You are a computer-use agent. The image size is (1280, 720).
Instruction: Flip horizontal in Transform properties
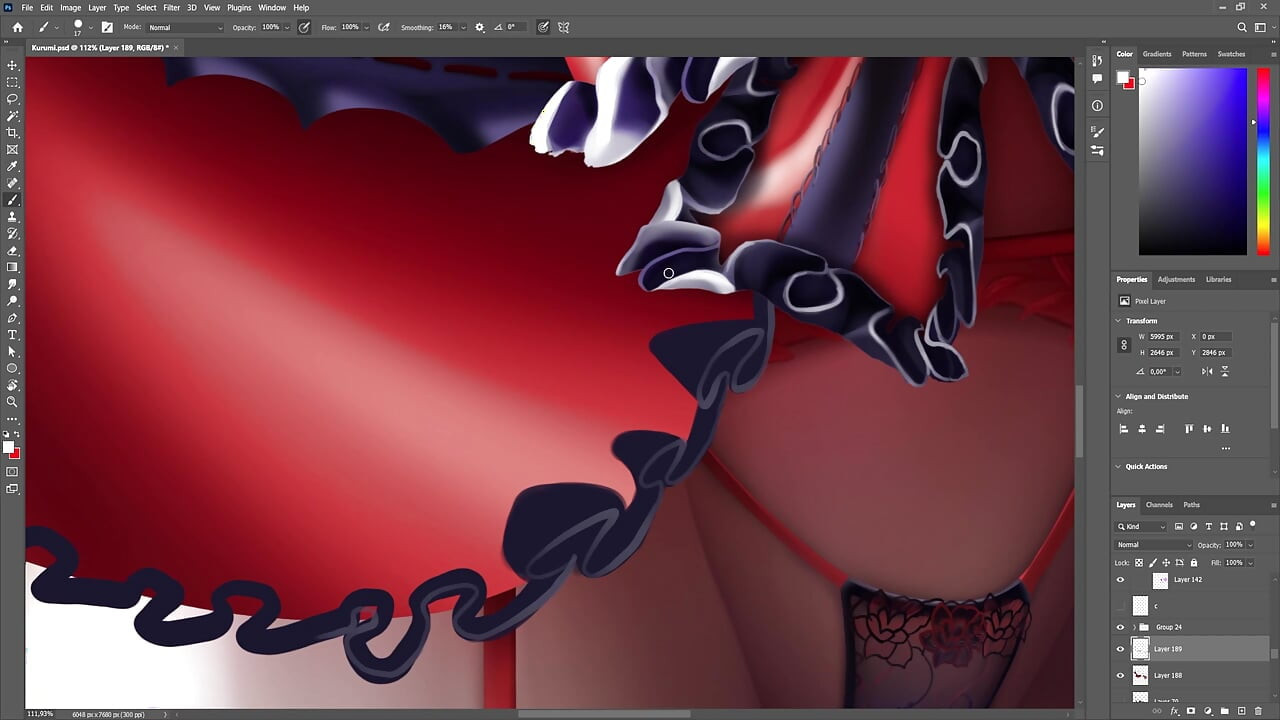pos(1207,371)
